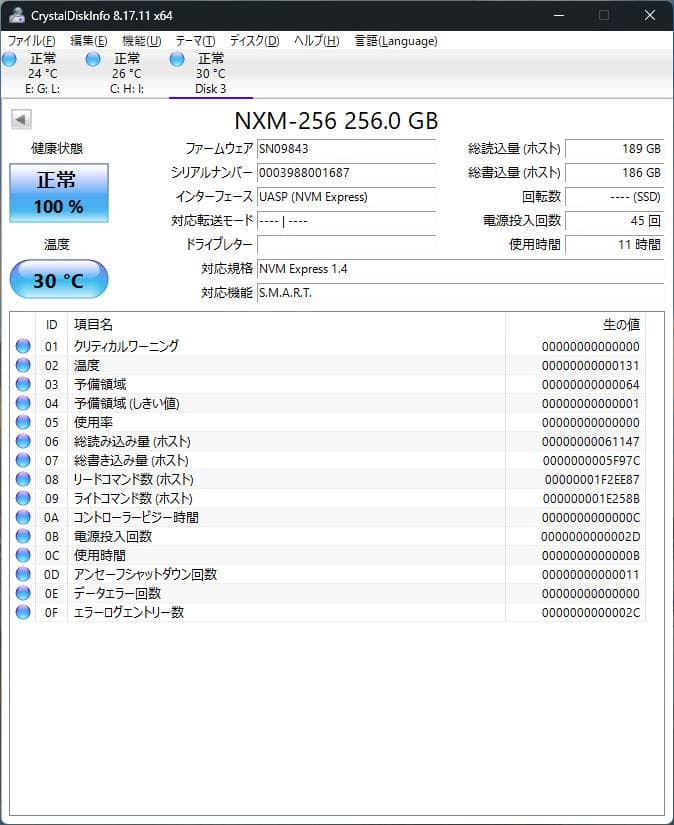Screen dimensions: 674x825
Task: Click the 項目名 column header
Action: click(286, 325)
